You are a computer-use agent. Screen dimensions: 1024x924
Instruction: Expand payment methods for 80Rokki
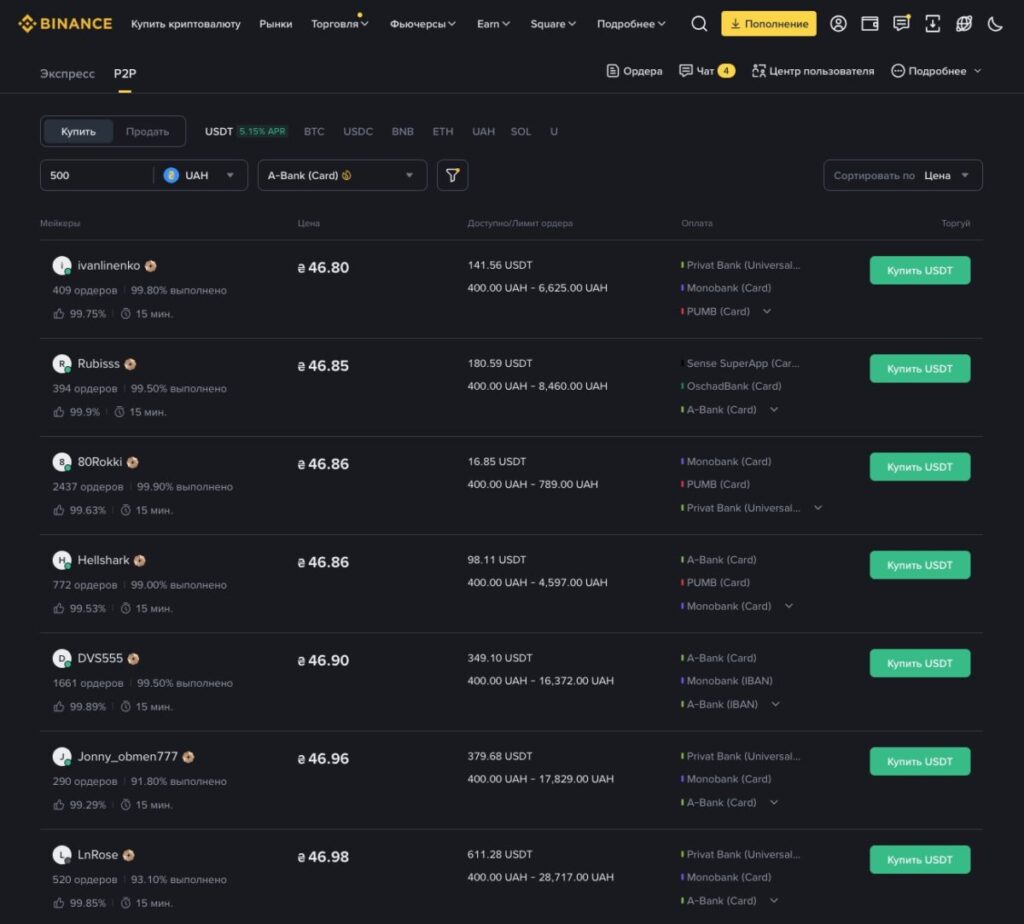pos(818,507)
